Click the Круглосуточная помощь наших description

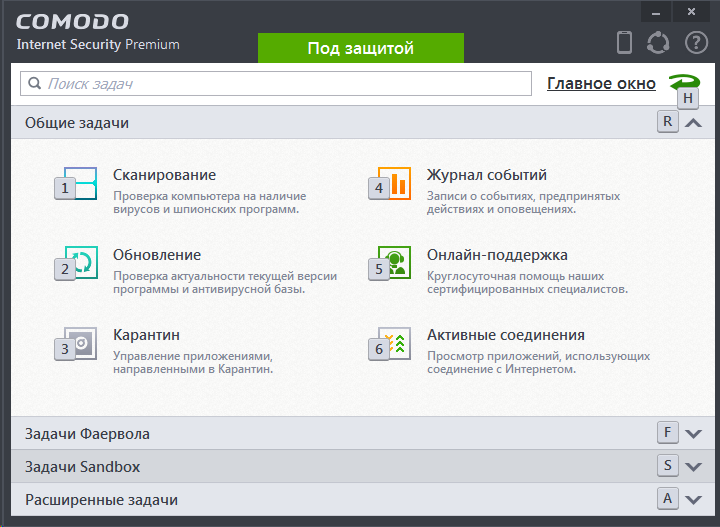pos(527,282)
